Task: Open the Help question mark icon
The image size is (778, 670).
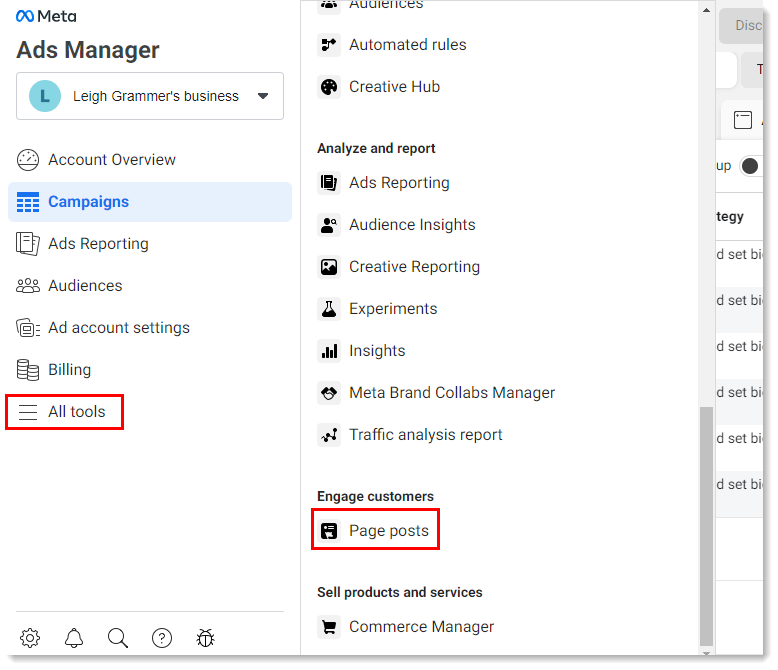Action: pos(162,638)
